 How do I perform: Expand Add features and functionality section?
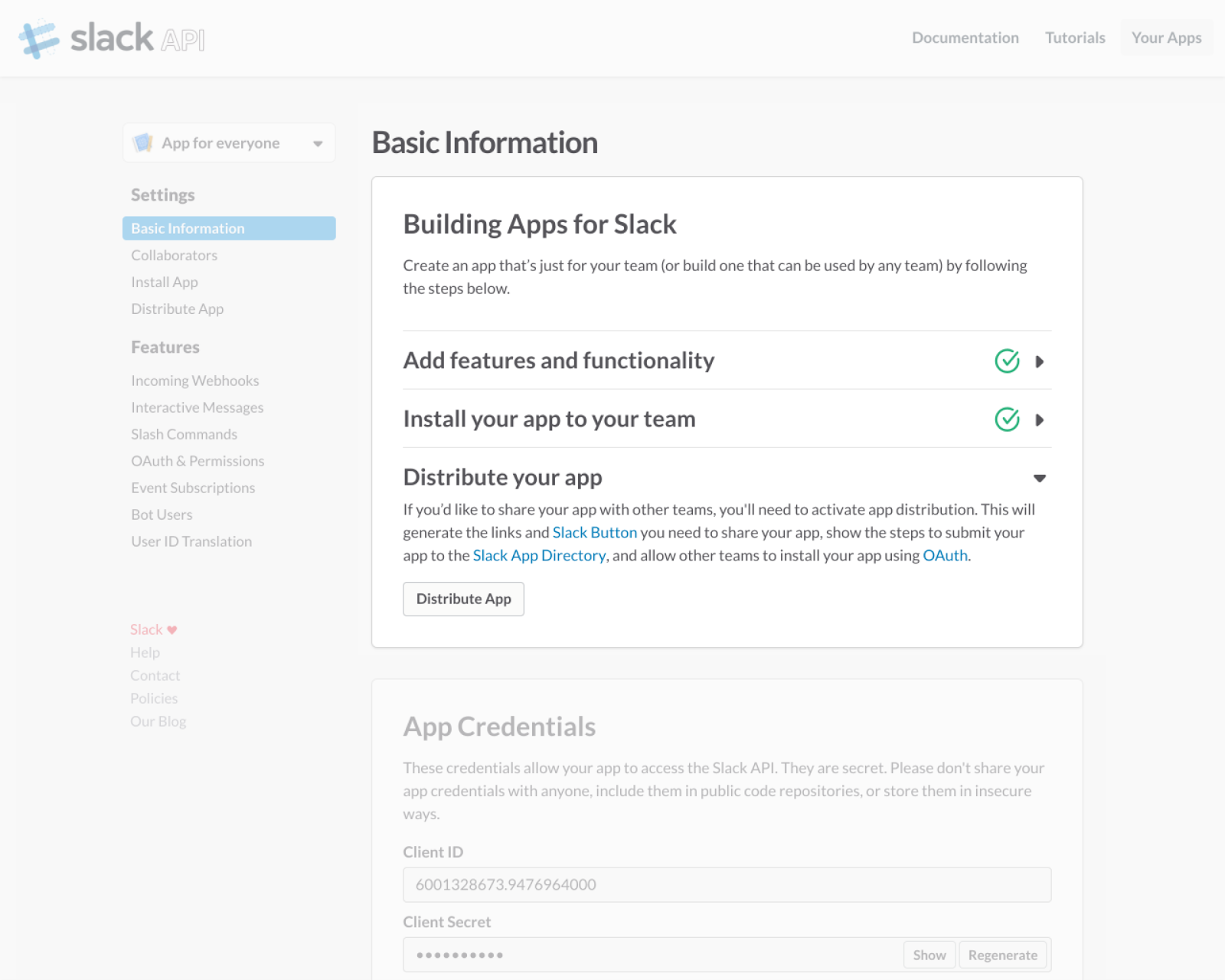coord(1039,361)
